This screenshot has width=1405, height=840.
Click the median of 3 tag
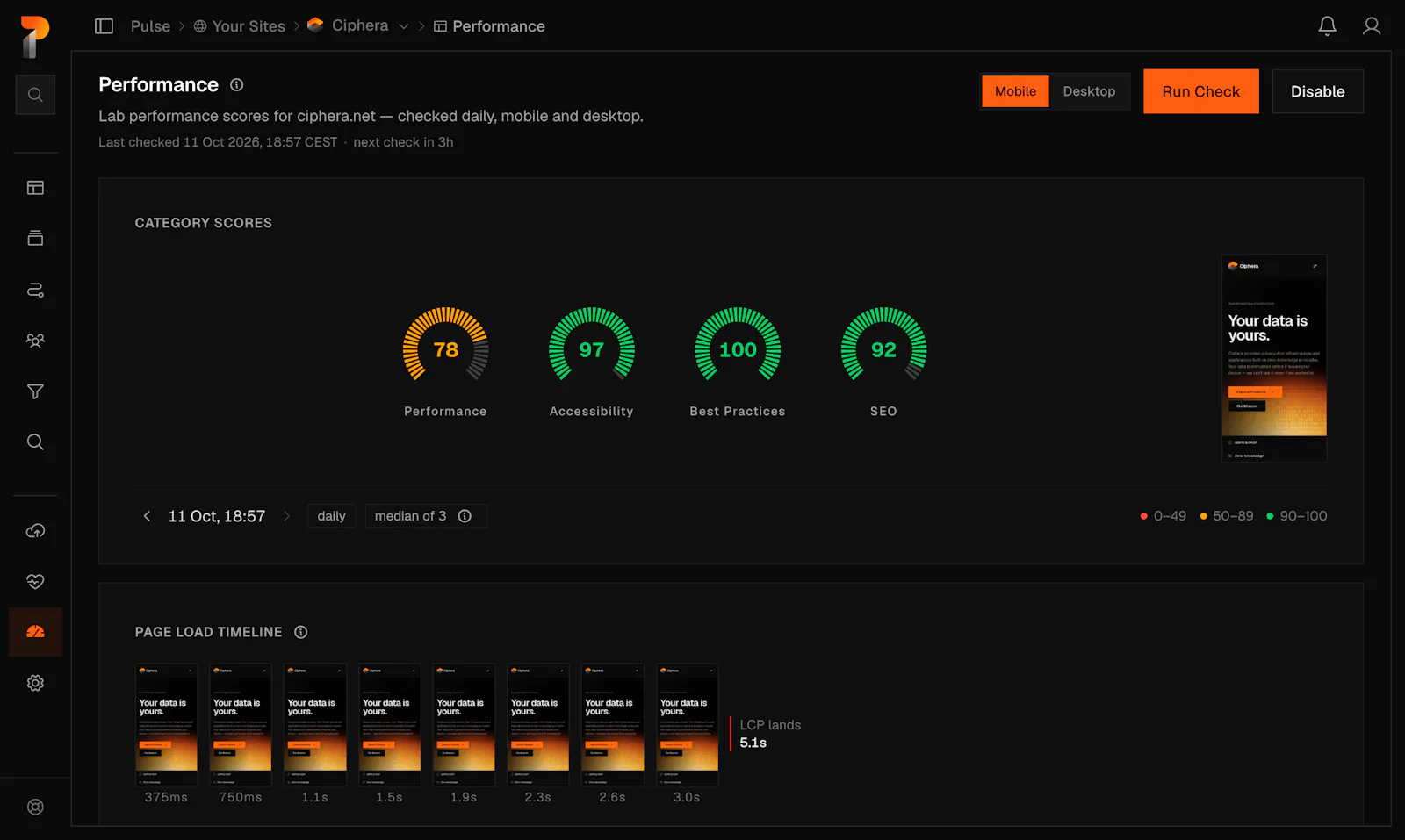click(x=426, y=516)
